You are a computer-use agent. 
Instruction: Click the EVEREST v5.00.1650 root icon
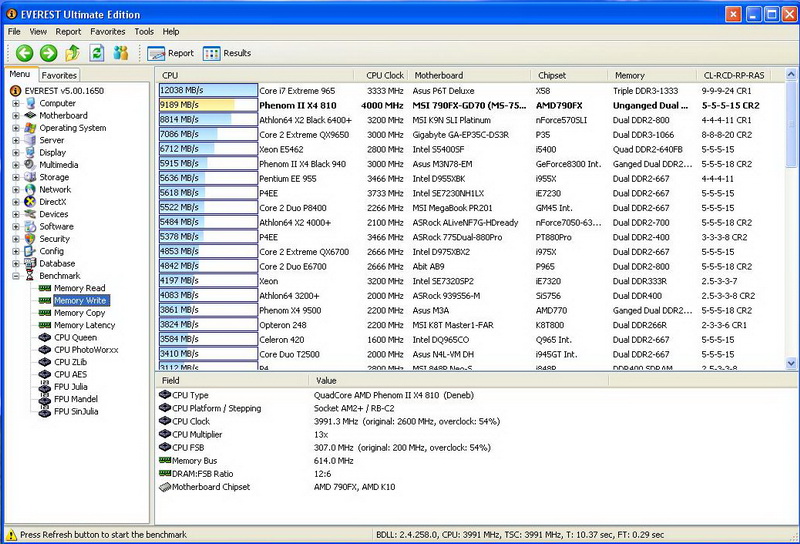coord(16,91)
